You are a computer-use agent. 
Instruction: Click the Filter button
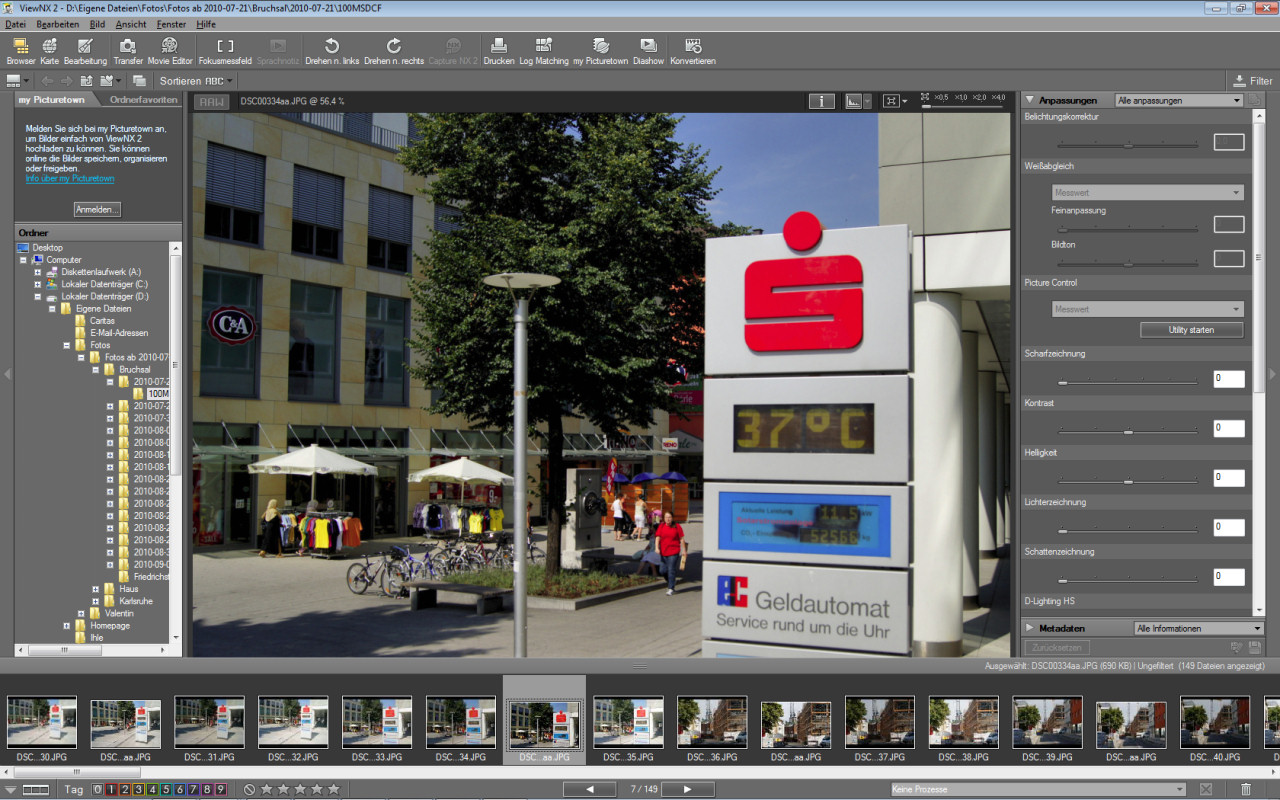pos(1253,81)
